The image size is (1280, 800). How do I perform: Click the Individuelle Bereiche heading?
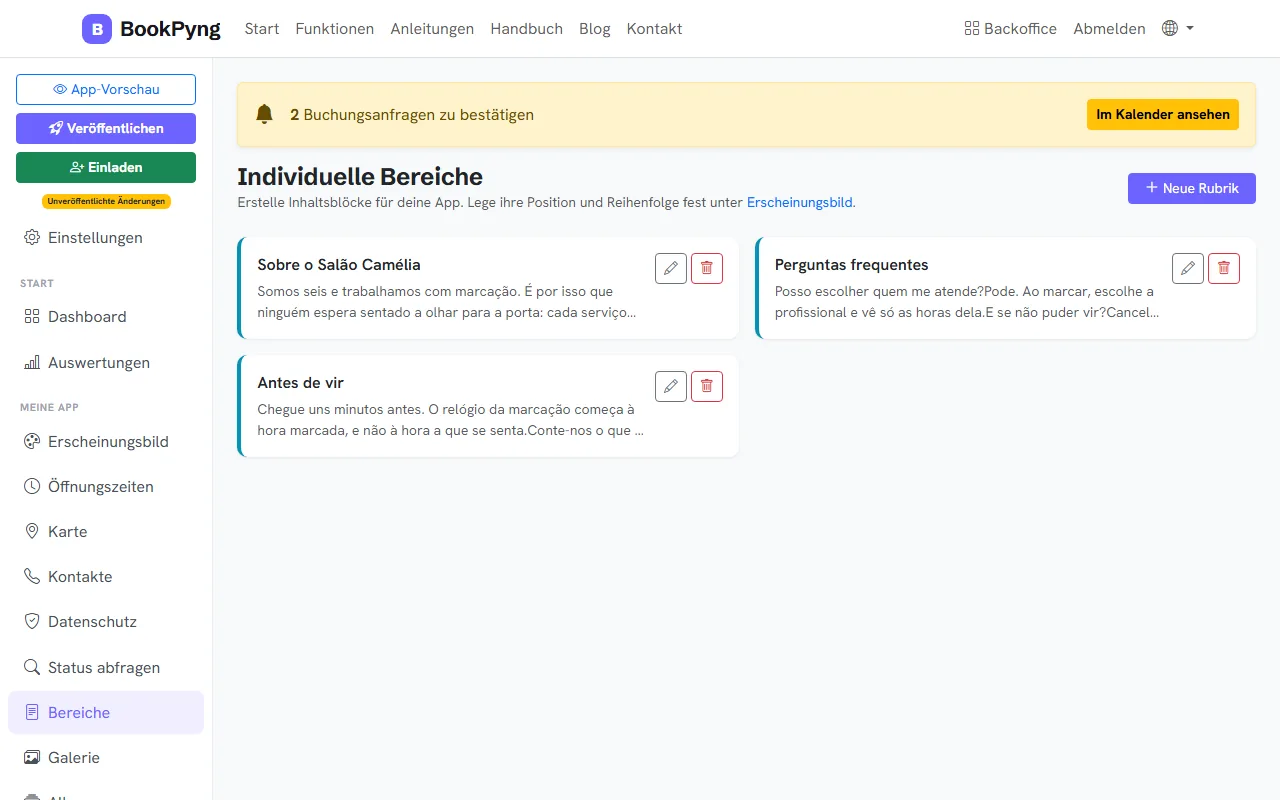pyautogui.click(x=360, y=177)
